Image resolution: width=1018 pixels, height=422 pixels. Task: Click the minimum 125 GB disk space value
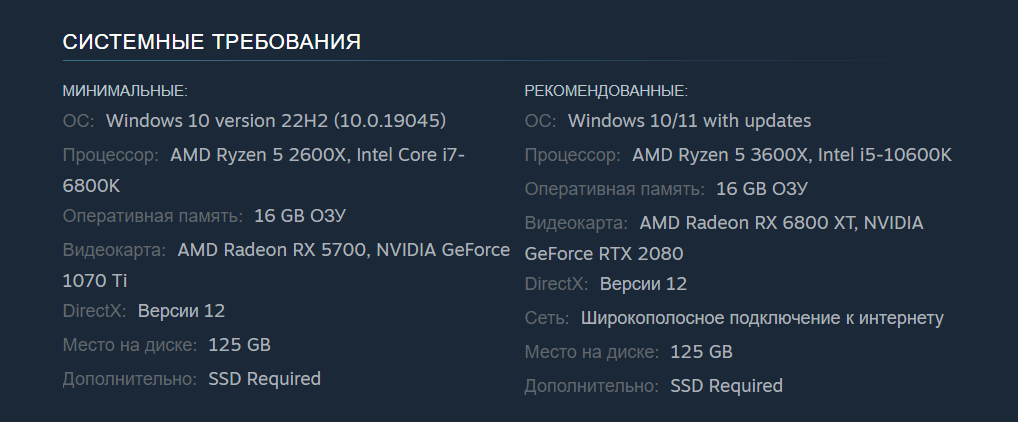(239, 345)
